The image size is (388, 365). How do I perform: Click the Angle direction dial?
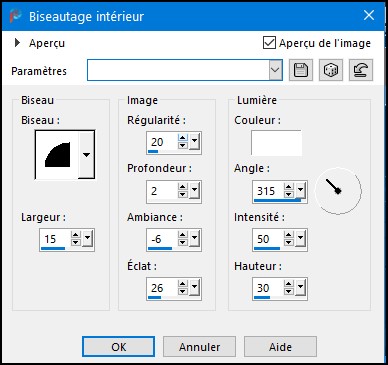(x=338, y=191)
